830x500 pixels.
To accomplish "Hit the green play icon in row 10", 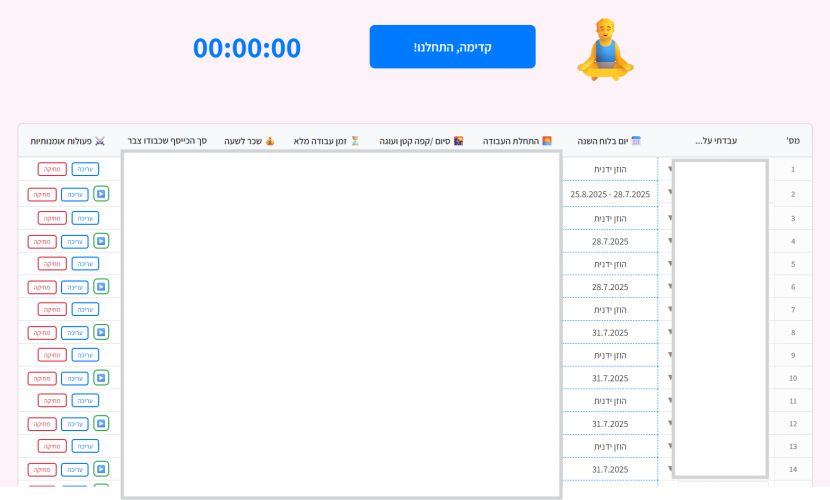I will pyautogui.click(x=101, y=378).
